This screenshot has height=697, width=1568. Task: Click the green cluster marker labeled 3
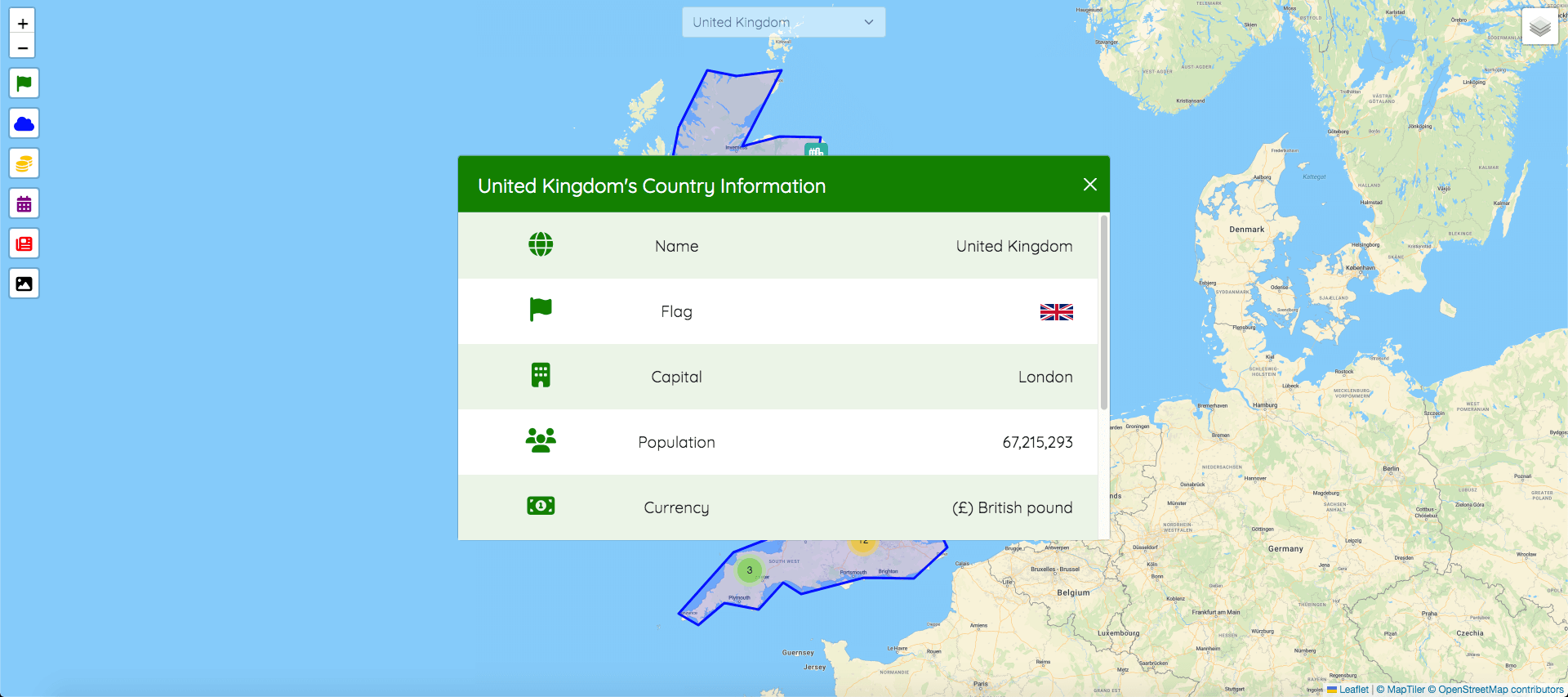coord(749,570)
